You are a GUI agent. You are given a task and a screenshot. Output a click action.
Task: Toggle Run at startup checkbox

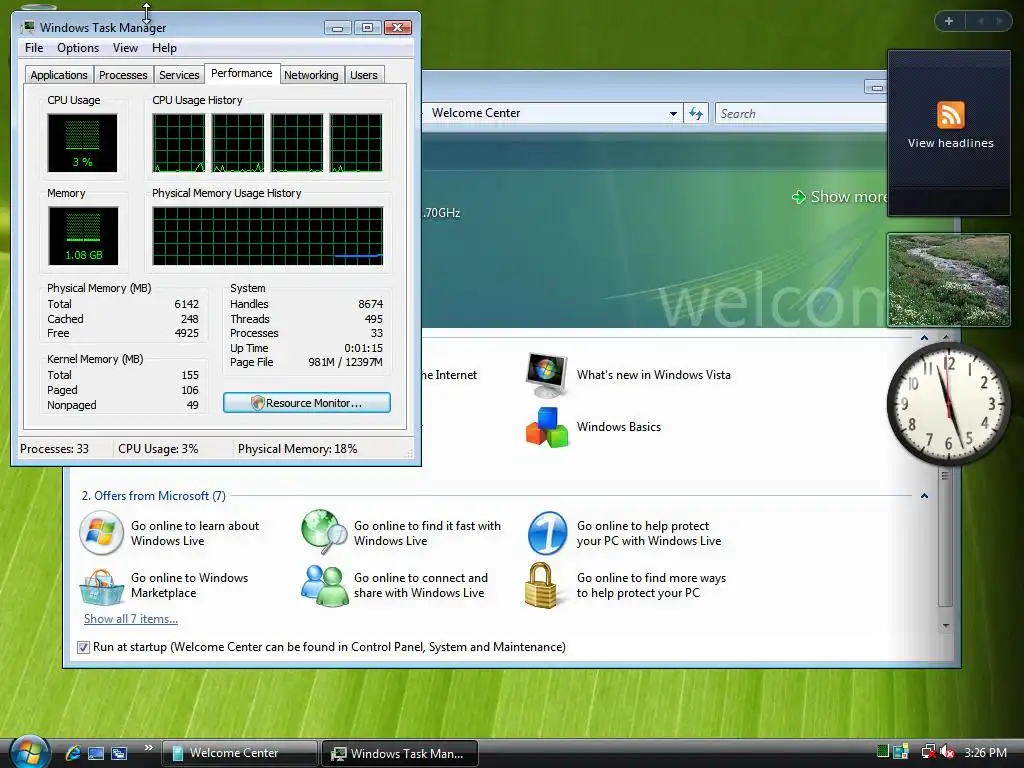click(x=83, y=647)
